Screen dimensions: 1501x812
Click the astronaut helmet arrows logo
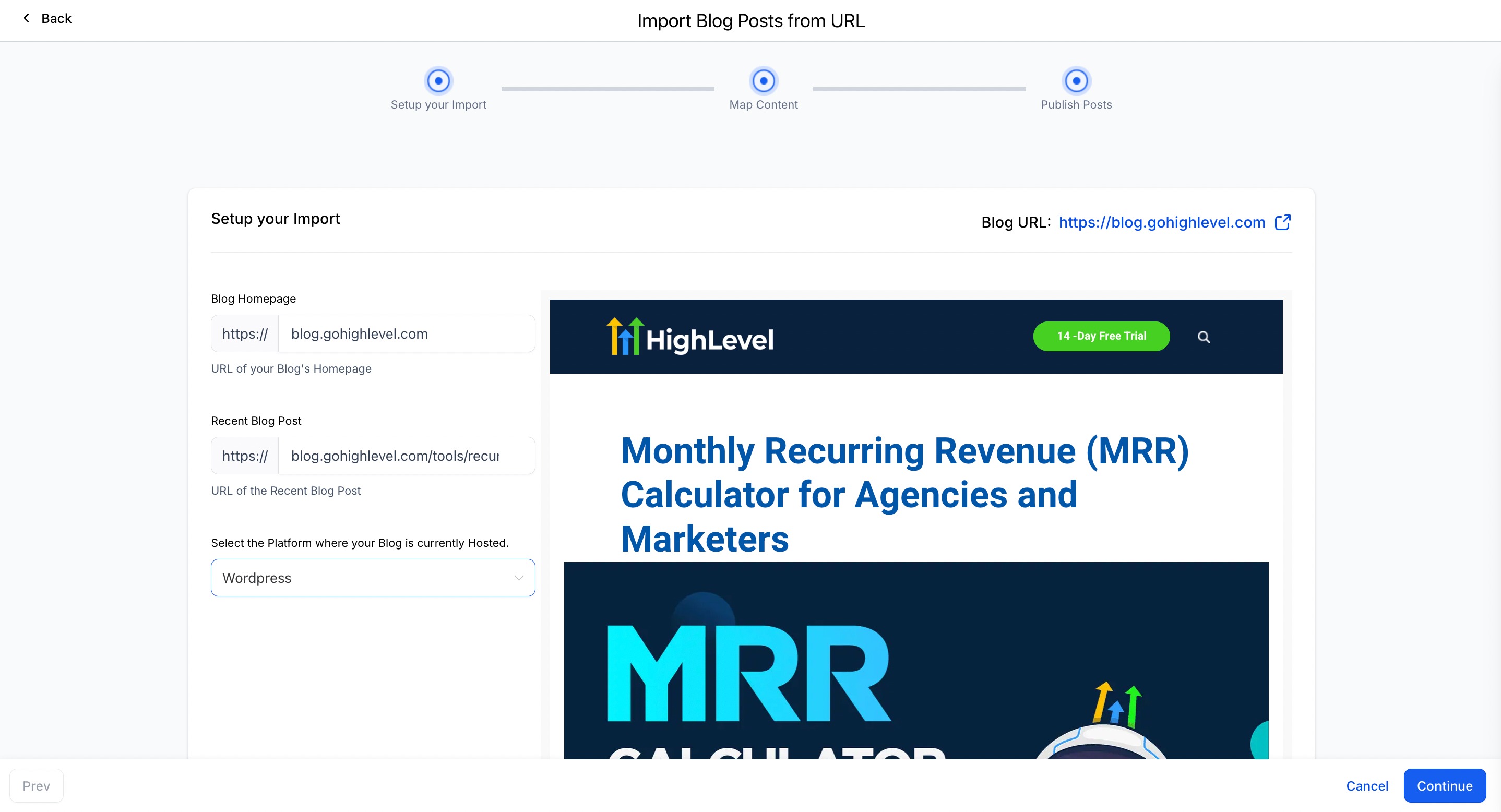coord(1116,706)
